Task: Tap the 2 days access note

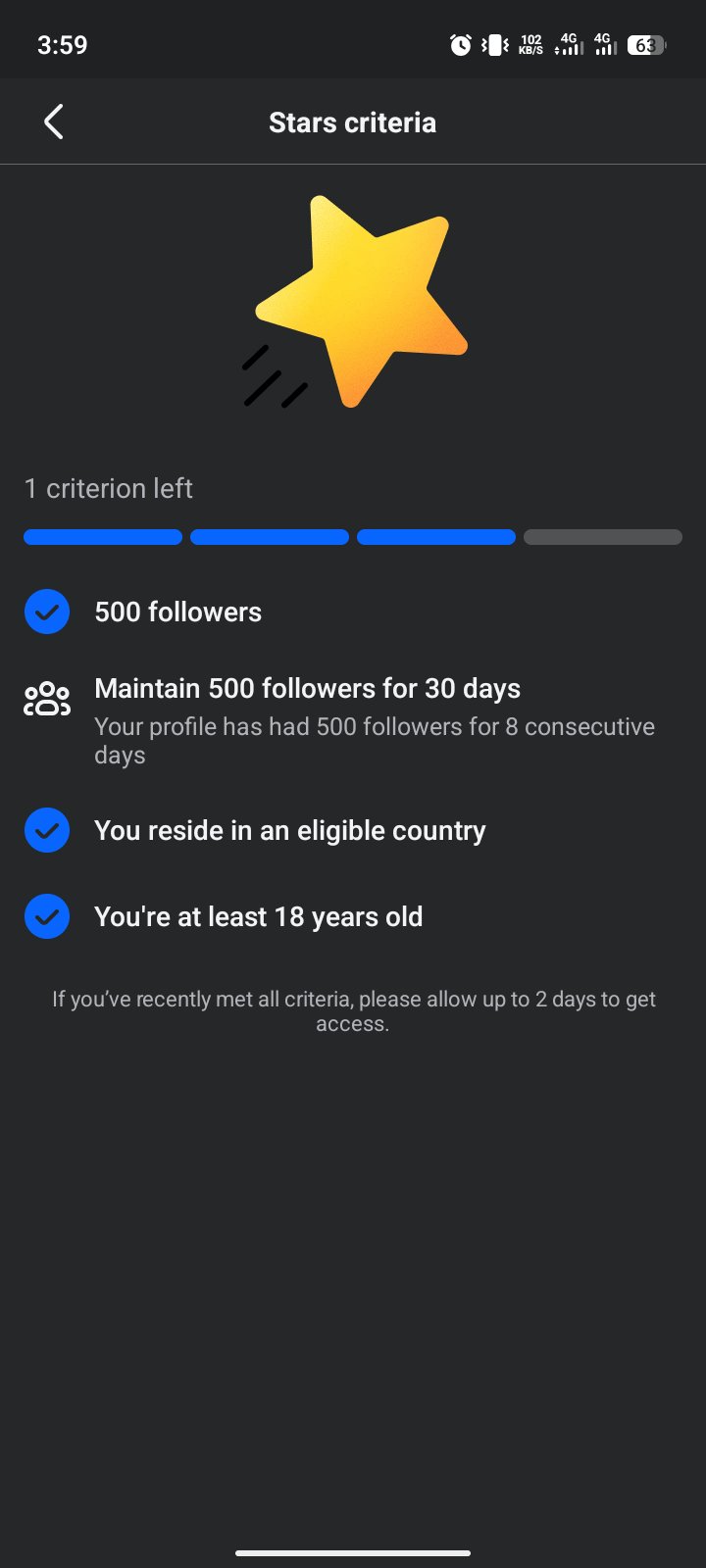Action: pos(353,1011)
